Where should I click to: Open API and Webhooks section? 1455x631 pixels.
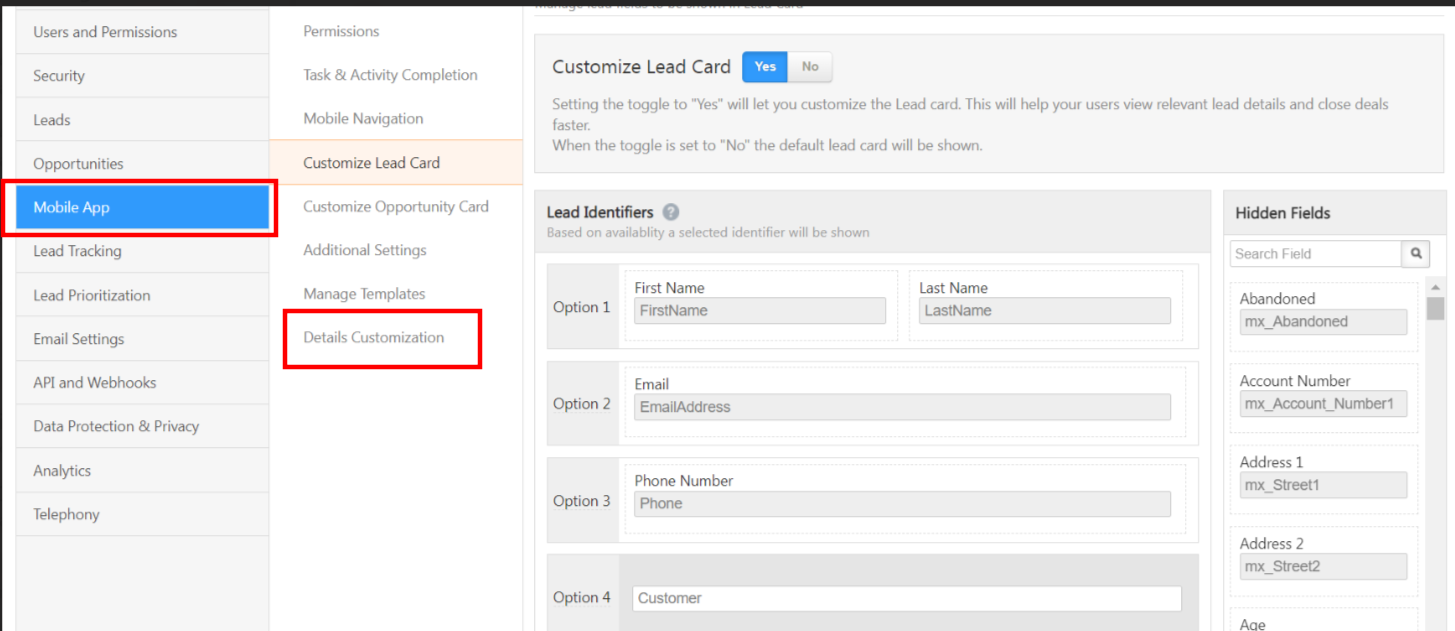[94, 382]
